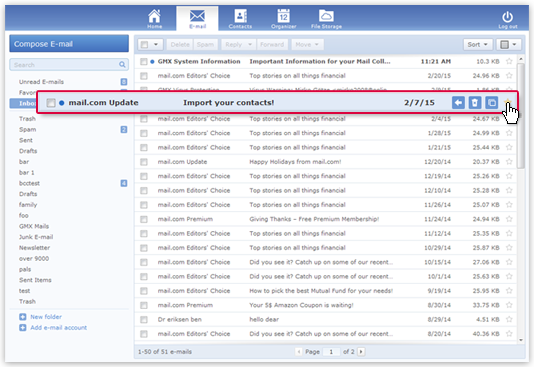
Task: Go to next page arrow
Action: (361, 352)
